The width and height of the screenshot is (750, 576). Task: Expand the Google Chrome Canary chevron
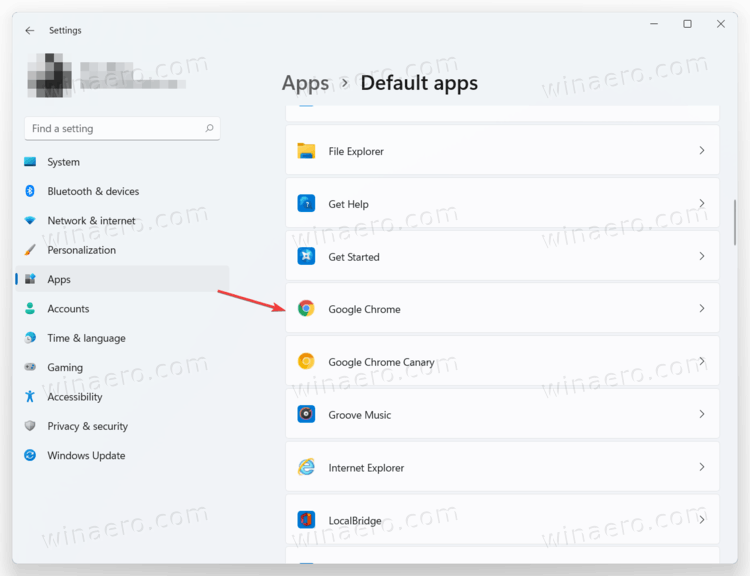[702, 361]
